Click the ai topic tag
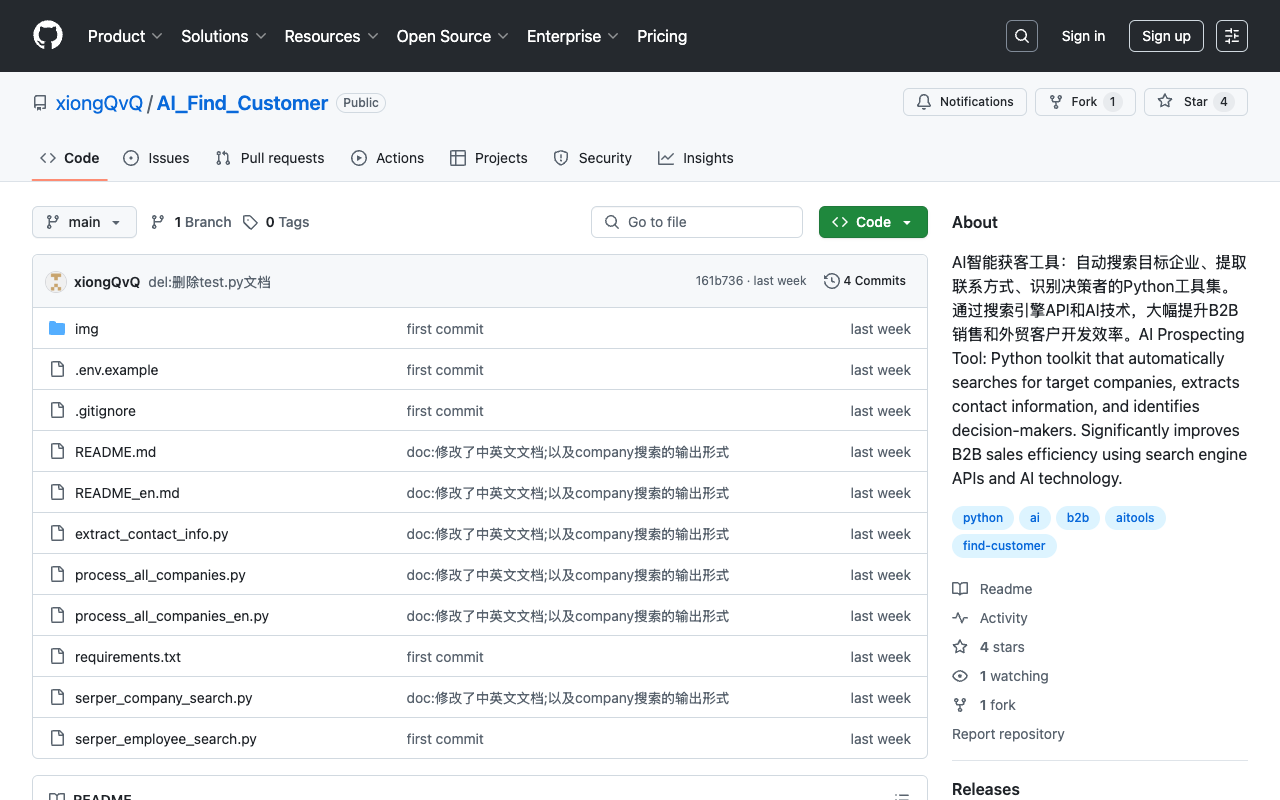 click(1035, 518)
